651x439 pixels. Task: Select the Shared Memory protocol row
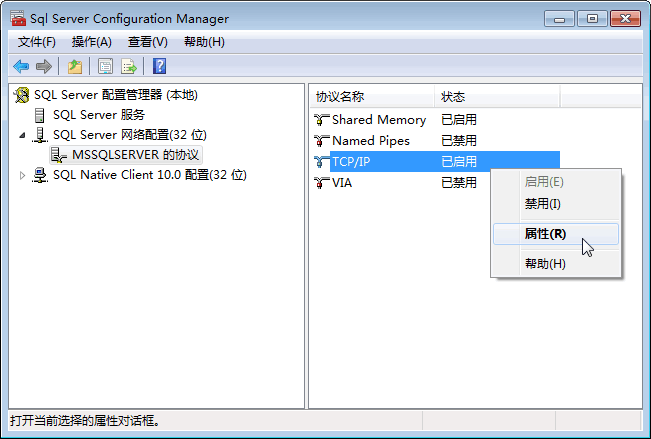pyautogui.click(x=436, y=120)
